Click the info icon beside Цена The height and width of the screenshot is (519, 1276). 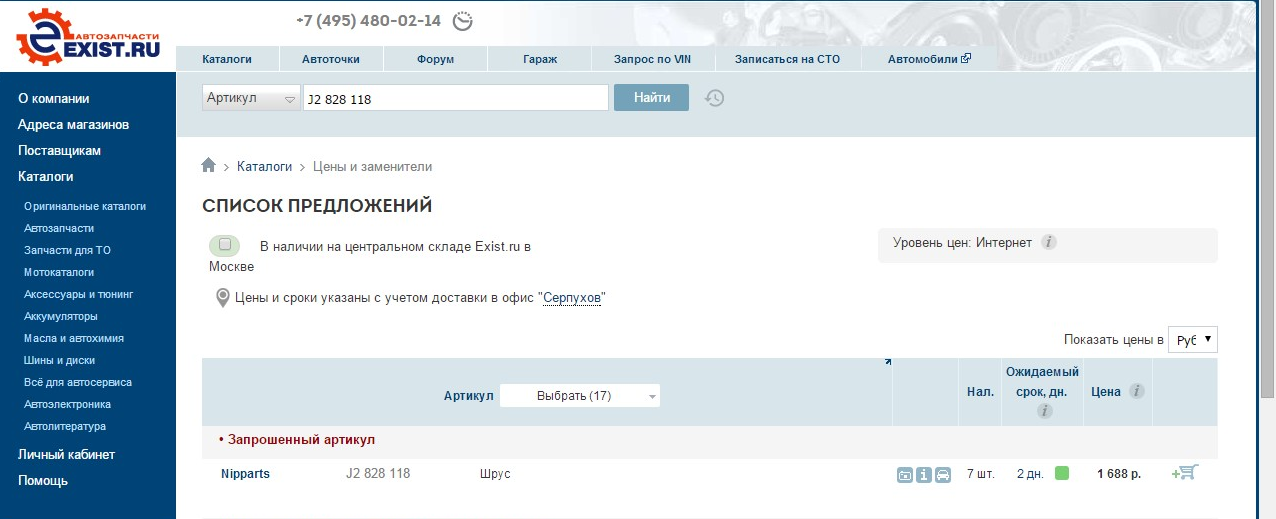(x=1137, y=392)
